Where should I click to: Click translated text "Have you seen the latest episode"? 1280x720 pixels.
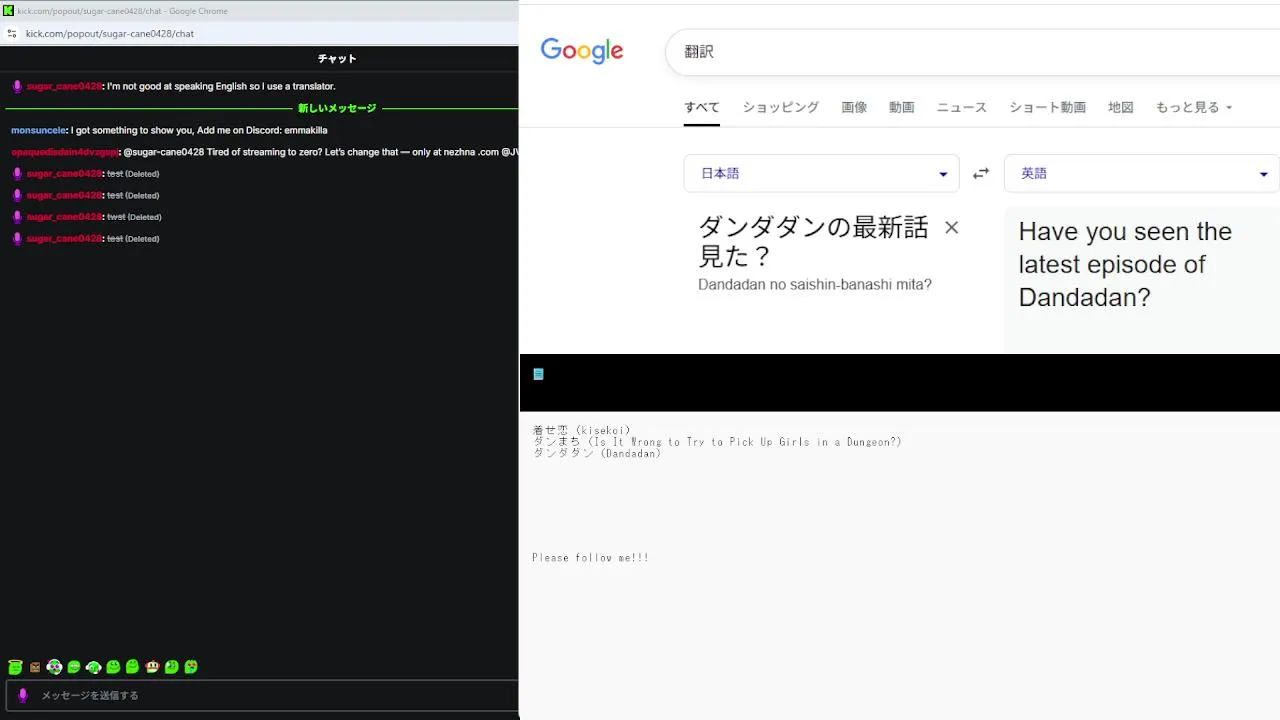point(1125,264)
